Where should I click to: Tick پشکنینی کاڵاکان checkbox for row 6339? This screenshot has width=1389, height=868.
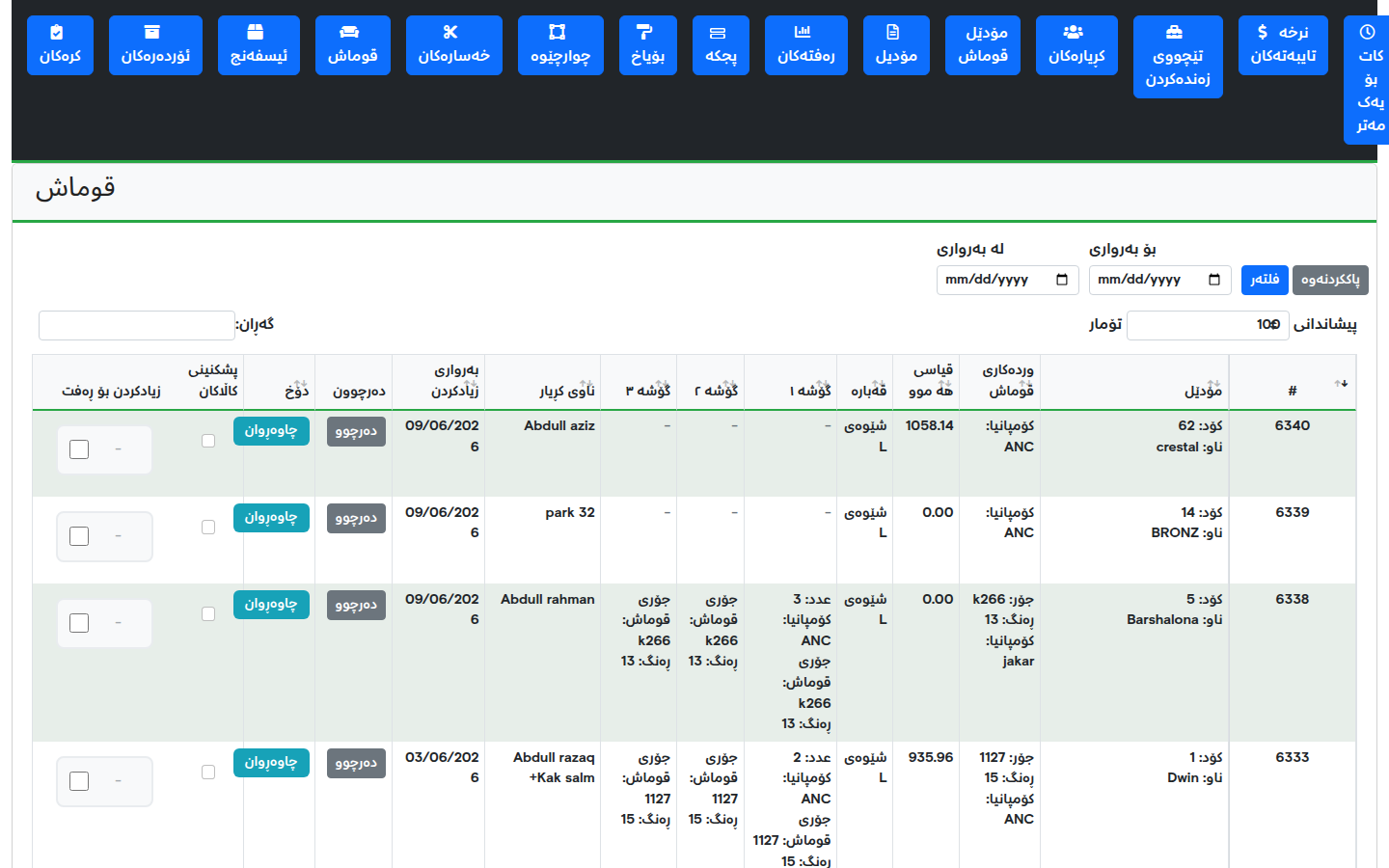click(208, 528)
